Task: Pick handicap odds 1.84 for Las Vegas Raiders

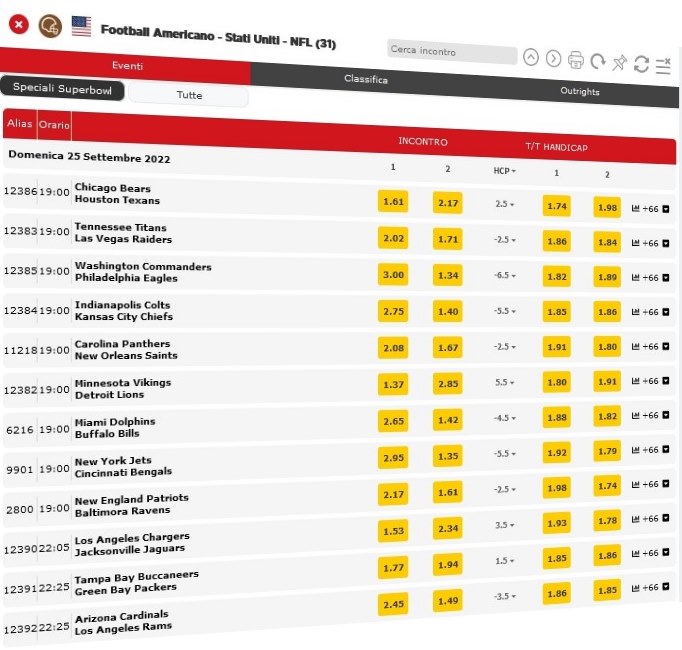Action: 607,242
